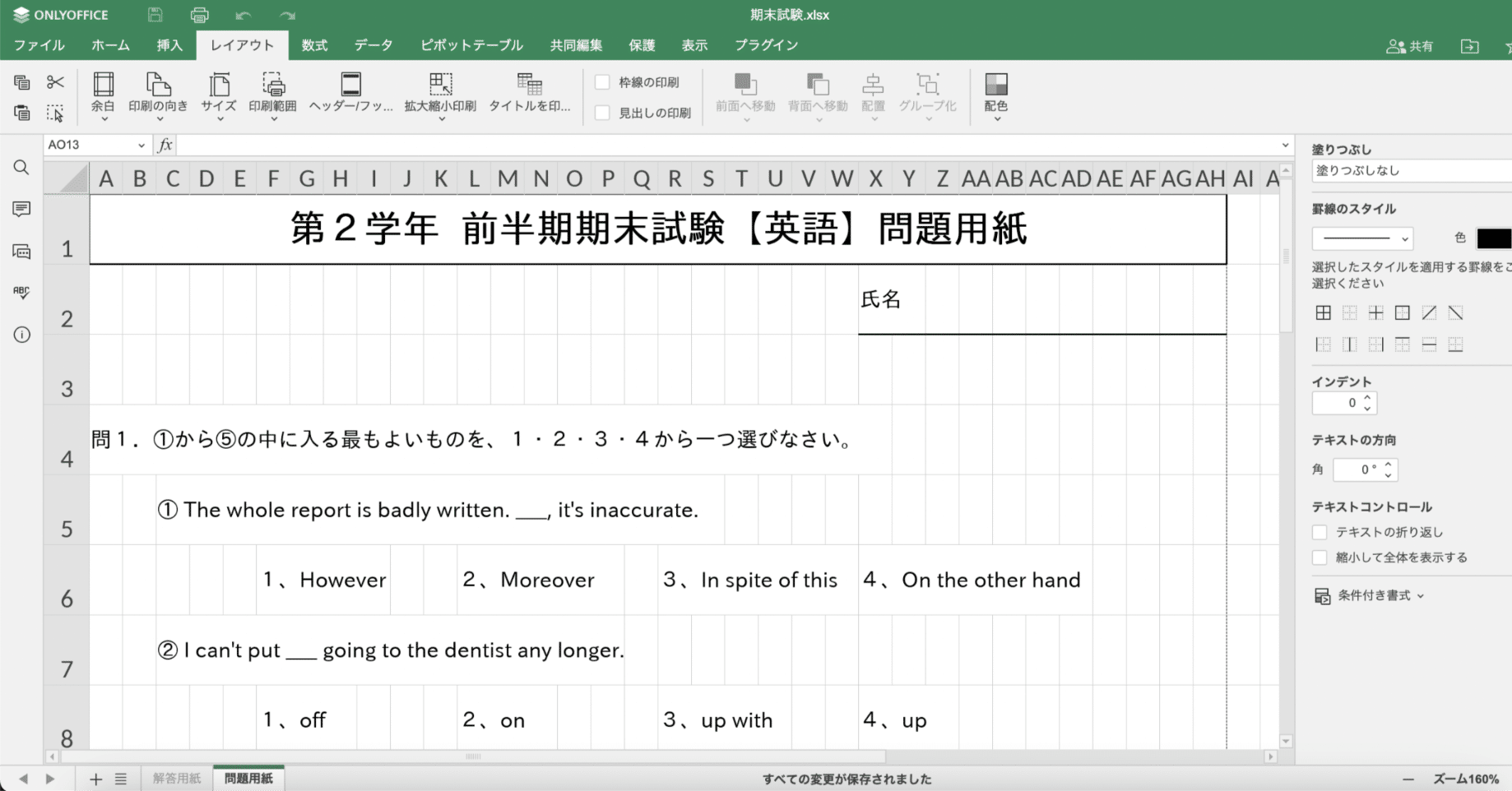Enable 枠線の印刷 checkbox
Image resolution: width=1512 pixels, height=791 pixels.
pos(601,82)
